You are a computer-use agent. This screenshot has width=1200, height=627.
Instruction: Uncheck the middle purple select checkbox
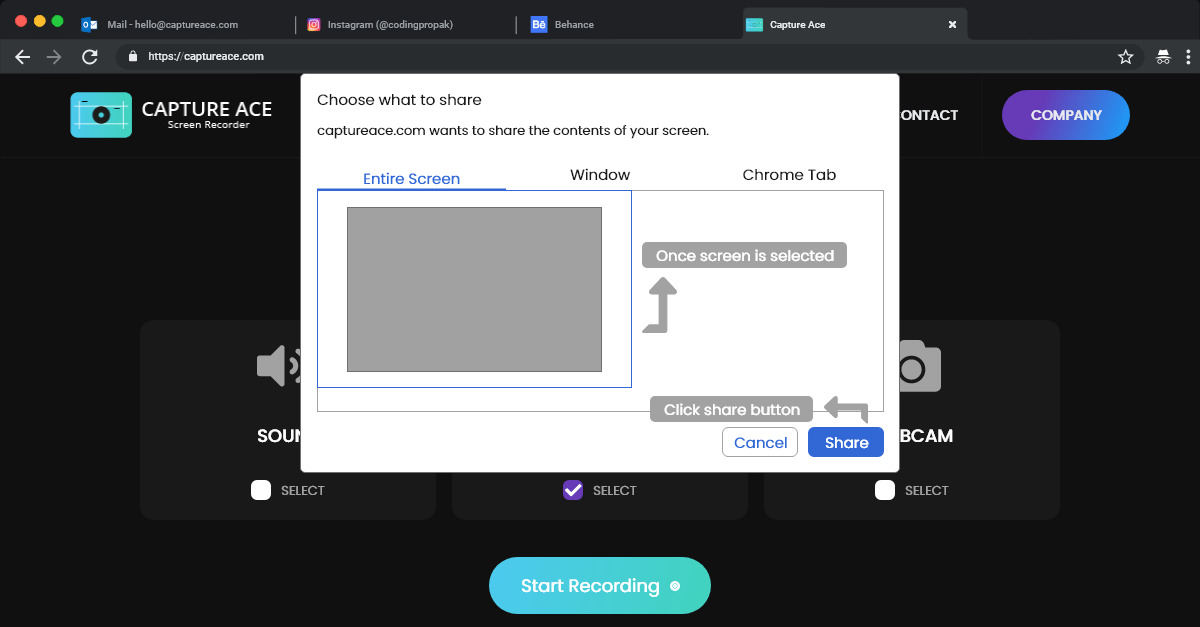[573, 490]
